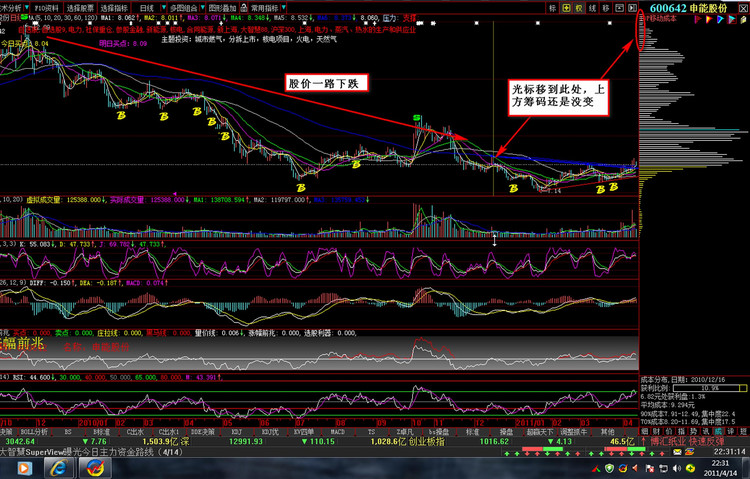Select the Z卓凡 indicator tab
The width and height of the screenshot is (750, 479).
pos(405,432)
